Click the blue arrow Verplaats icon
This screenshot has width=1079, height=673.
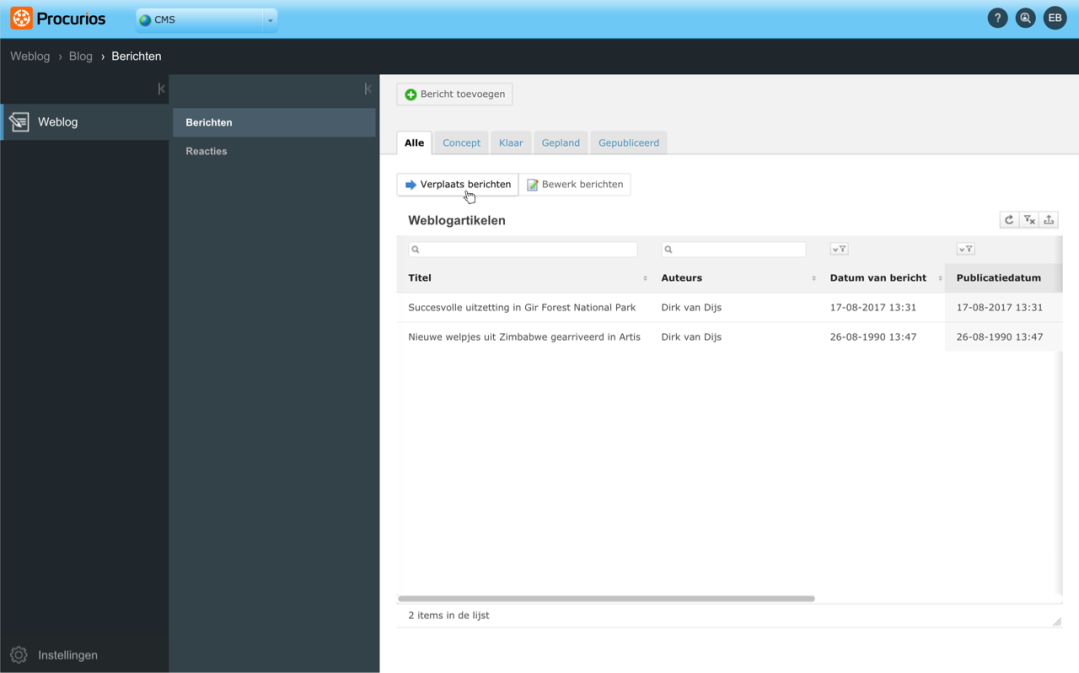click(x=411, y=184)
